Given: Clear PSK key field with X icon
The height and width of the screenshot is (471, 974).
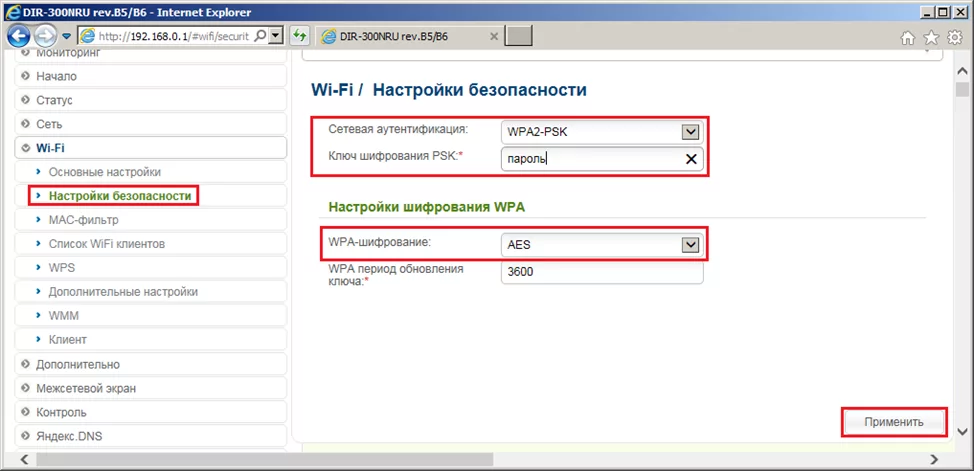Looking at the screenshot, I should (690, 159).
